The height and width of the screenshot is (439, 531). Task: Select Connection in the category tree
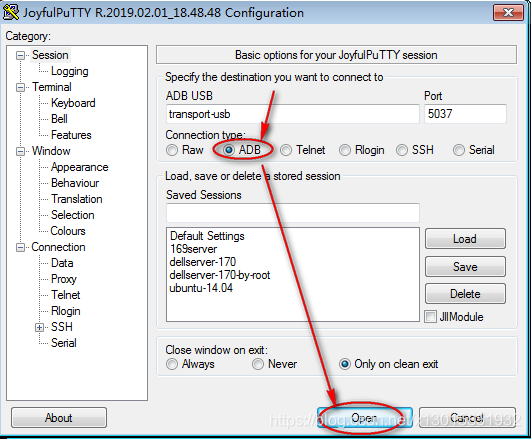58,247
